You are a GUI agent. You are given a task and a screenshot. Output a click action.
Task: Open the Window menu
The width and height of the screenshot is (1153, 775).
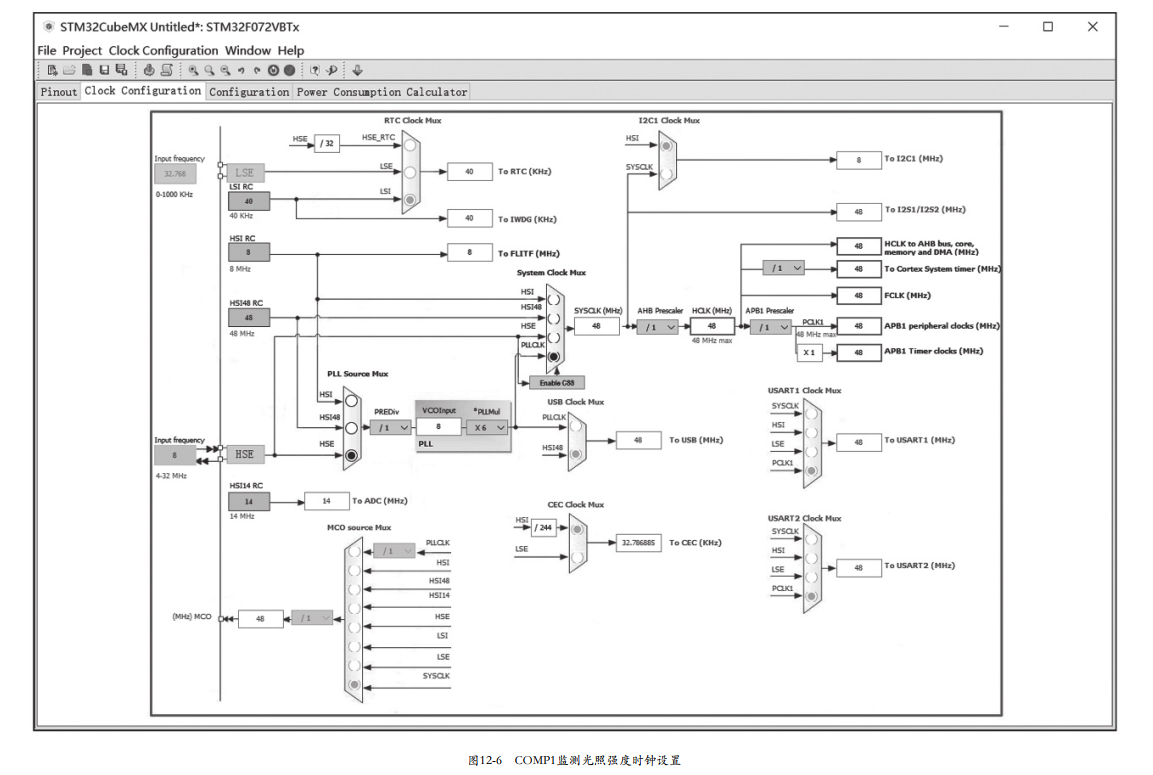click(248, 51)
